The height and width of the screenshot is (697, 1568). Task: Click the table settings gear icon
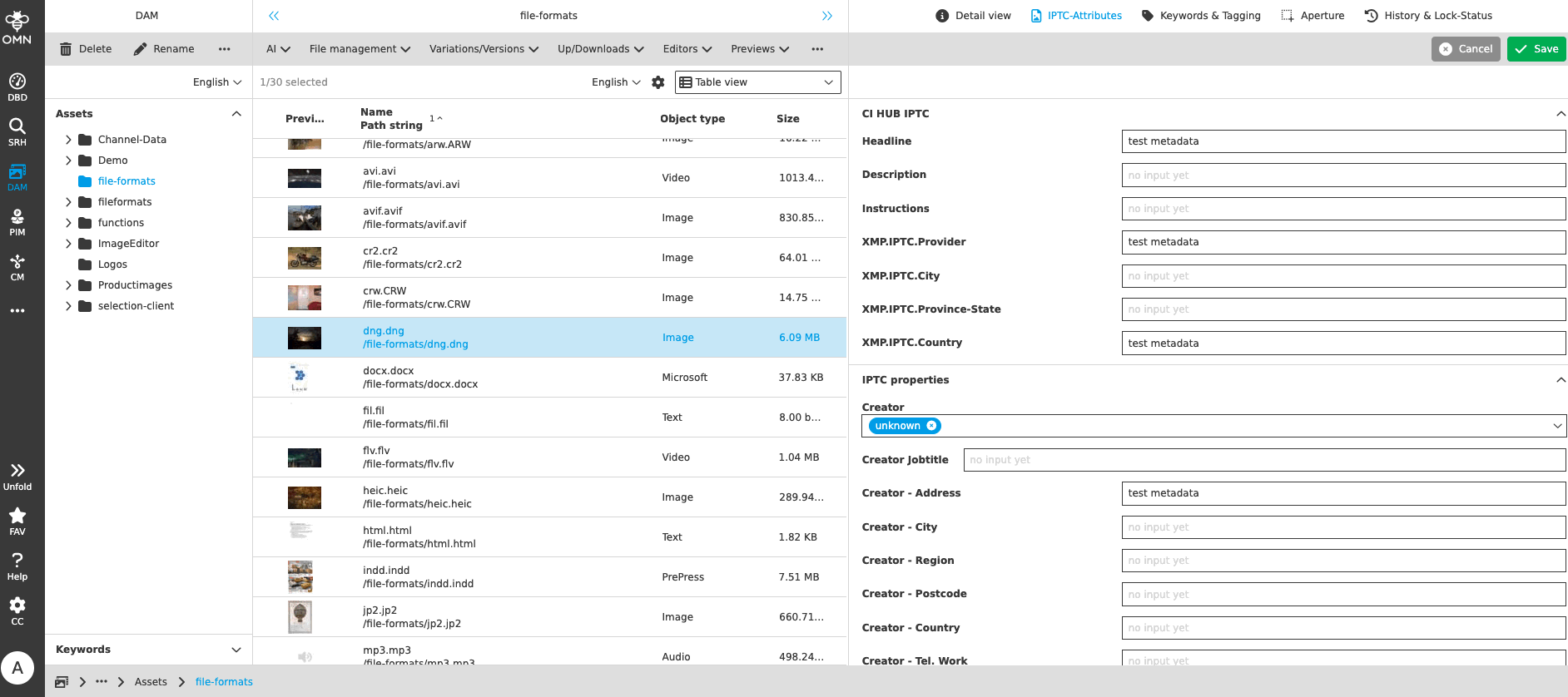658,82
